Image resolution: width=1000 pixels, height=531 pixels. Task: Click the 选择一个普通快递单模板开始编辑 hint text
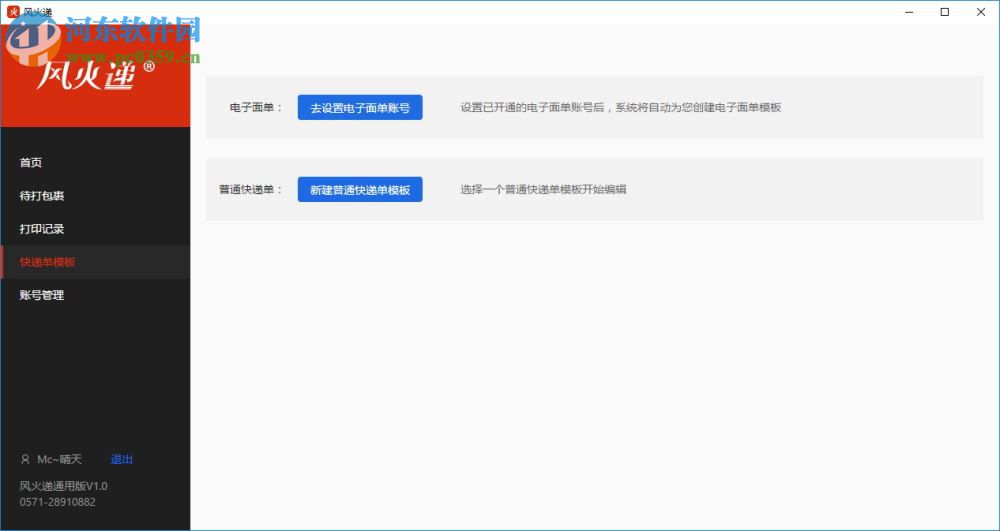543,189
